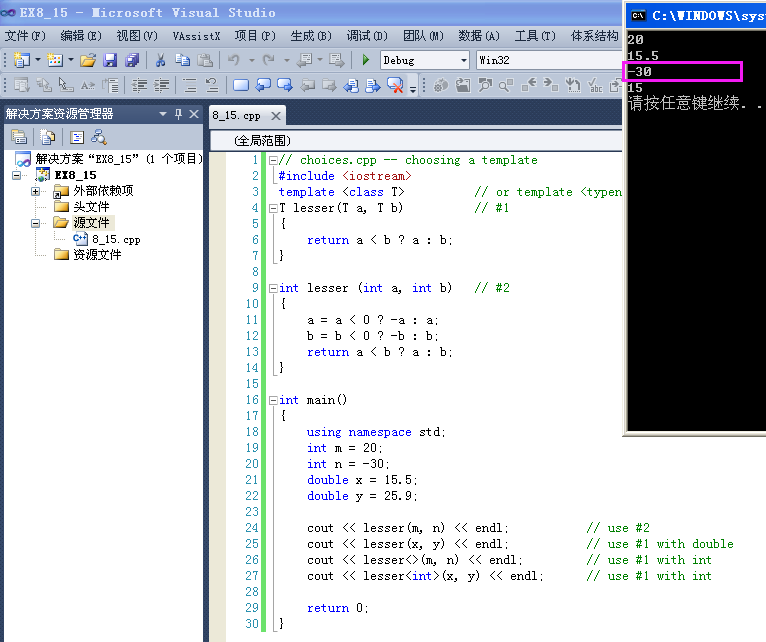766x642 pixels.
Task: Go to Next Bookmark icon
Action: 285,86
